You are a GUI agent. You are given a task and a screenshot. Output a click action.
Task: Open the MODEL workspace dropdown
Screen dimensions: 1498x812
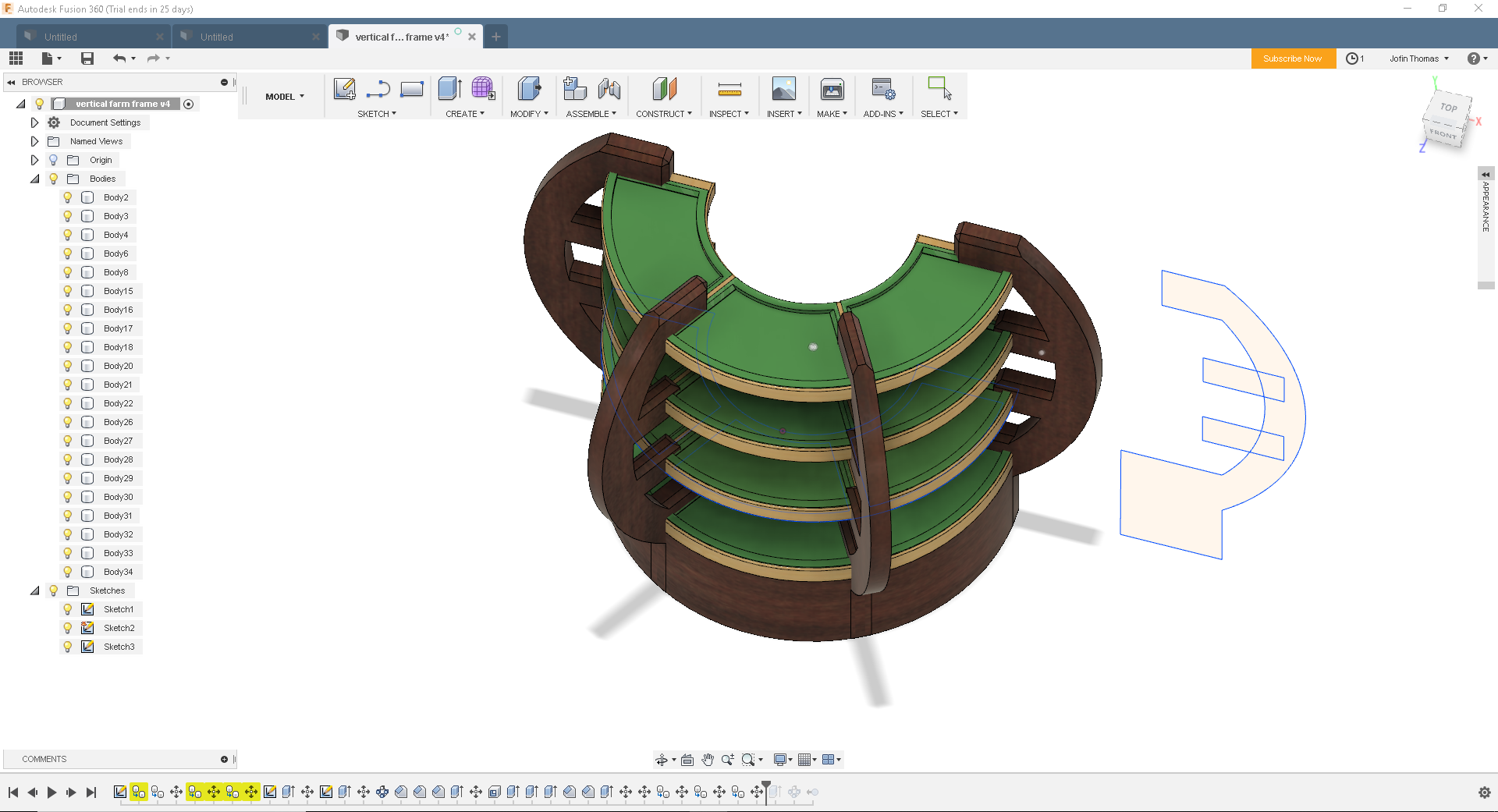(285, 97)
